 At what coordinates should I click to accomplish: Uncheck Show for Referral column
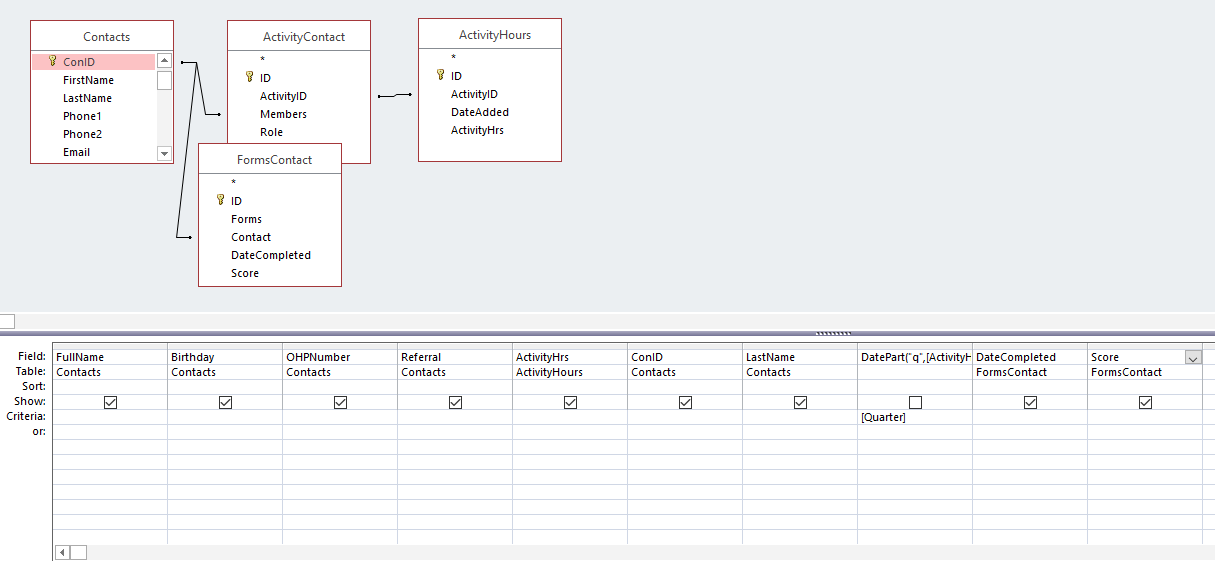coord(455,402)
